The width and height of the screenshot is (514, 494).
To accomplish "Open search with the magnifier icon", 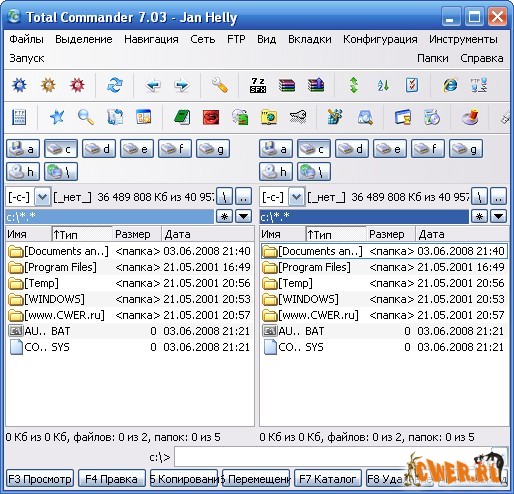I will click(86, 117).
